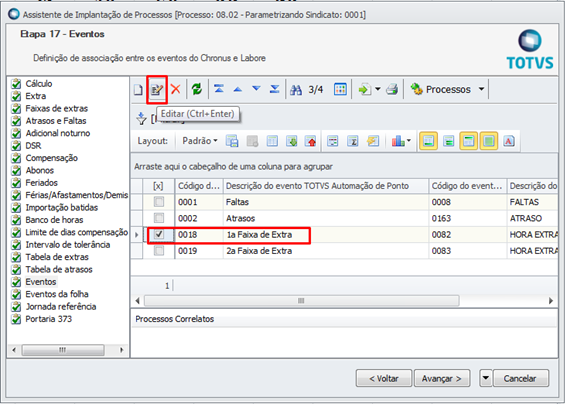
Task: Click the grid scroll right arrow
Action: [551, 301]
